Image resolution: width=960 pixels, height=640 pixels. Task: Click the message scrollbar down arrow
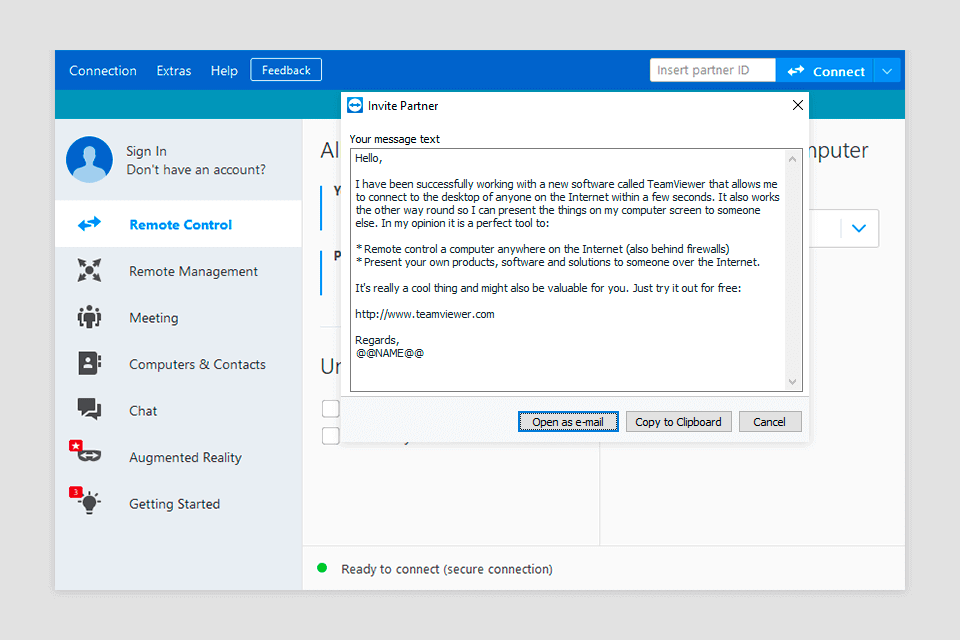792,382
